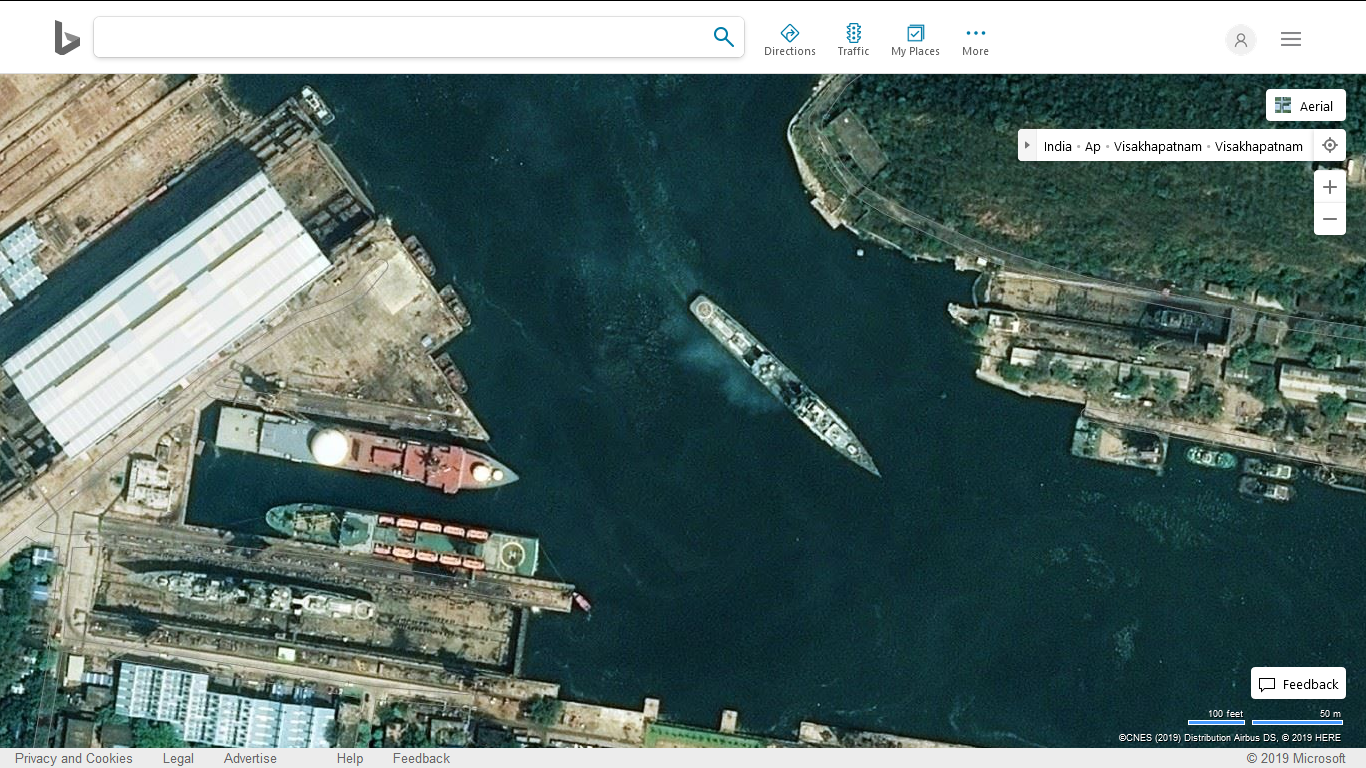Image resolution: width=1366 pixels, height=768 pixels.
Task: Open the Aerial map style selector
Action: pos(1306,106)
